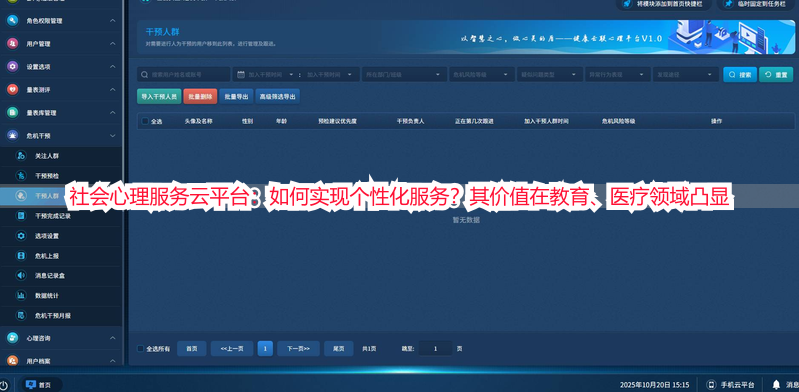Expand 心理咨询 using its chevron
The height and width of the screenshot is (392, 799).
tap(113, 338)
